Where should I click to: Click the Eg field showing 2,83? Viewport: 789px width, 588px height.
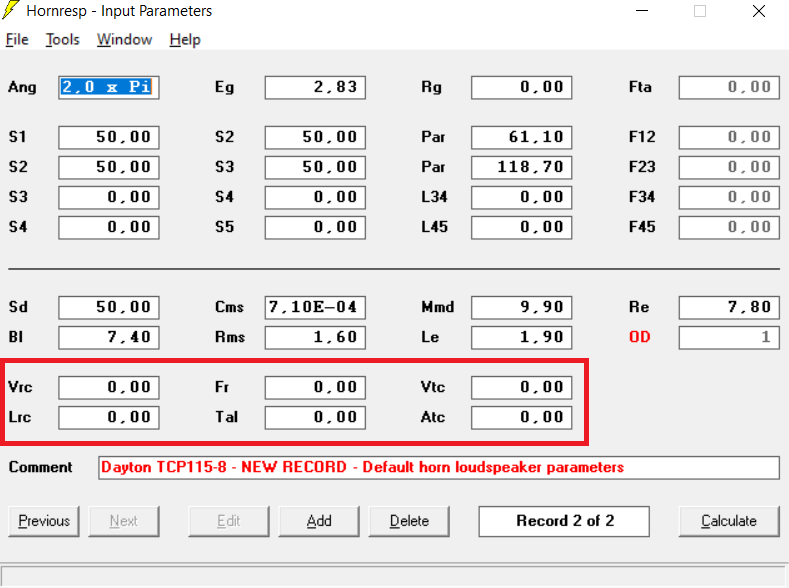coord(315,88)
